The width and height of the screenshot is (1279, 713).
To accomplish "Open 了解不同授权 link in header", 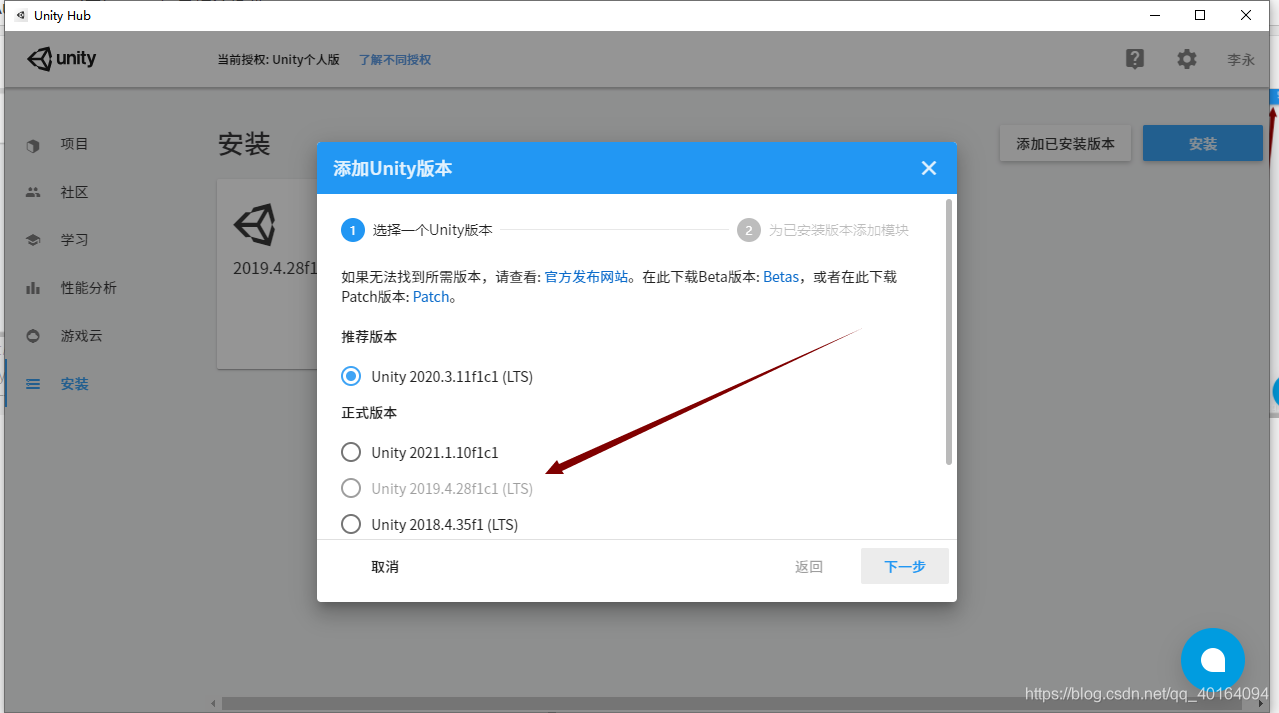I will click(x=395, y=60).
